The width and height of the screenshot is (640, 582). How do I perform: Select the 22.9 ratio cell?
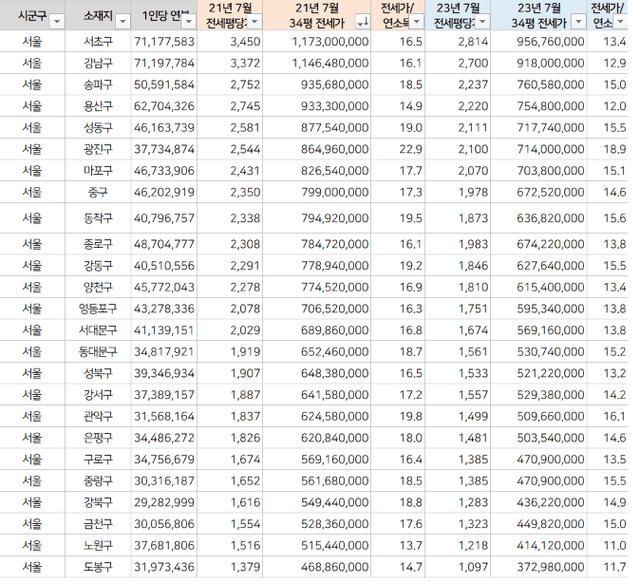coord(398,149)
